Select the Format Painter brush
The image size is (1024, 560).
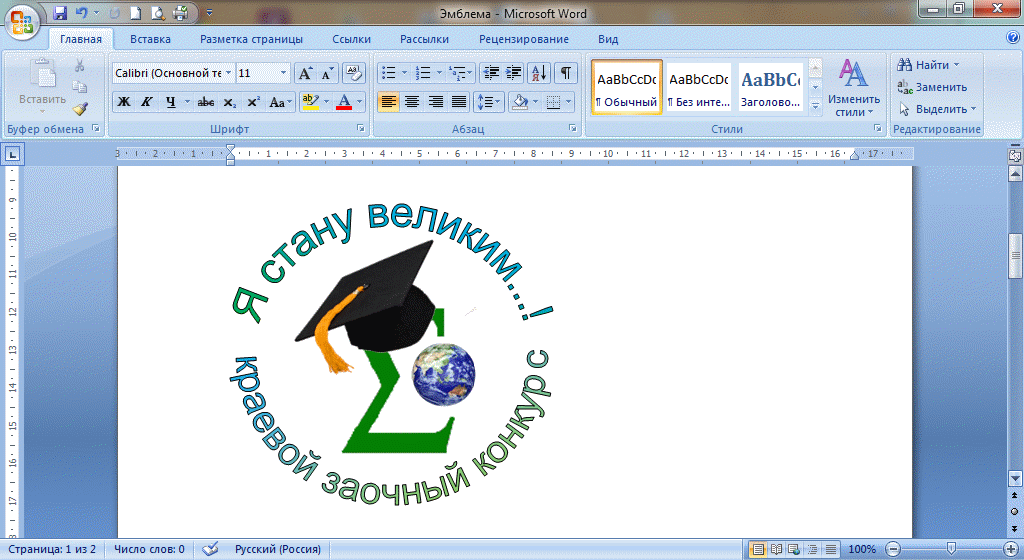(80, 109)
